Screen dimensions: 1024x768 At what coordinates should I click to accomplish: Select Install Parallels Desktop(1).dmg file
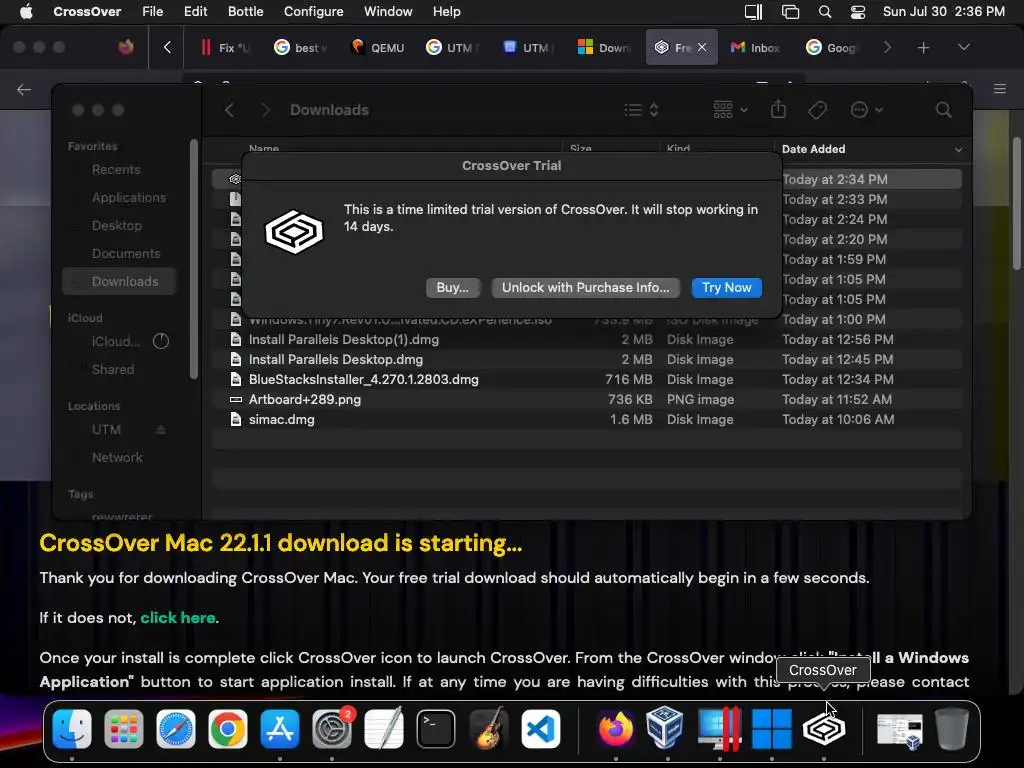(x=586, y=340)
